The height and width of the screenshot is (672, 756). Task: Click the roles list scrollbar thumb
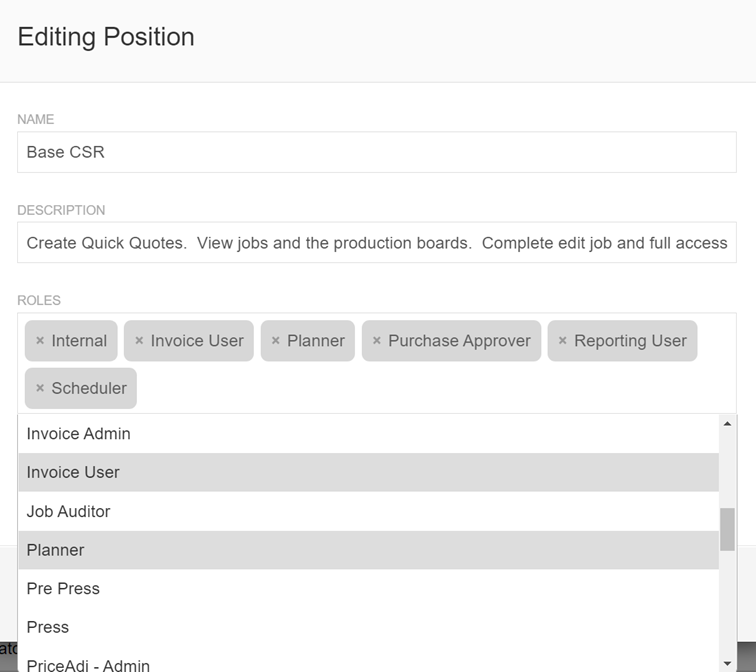tap(727, 529)
